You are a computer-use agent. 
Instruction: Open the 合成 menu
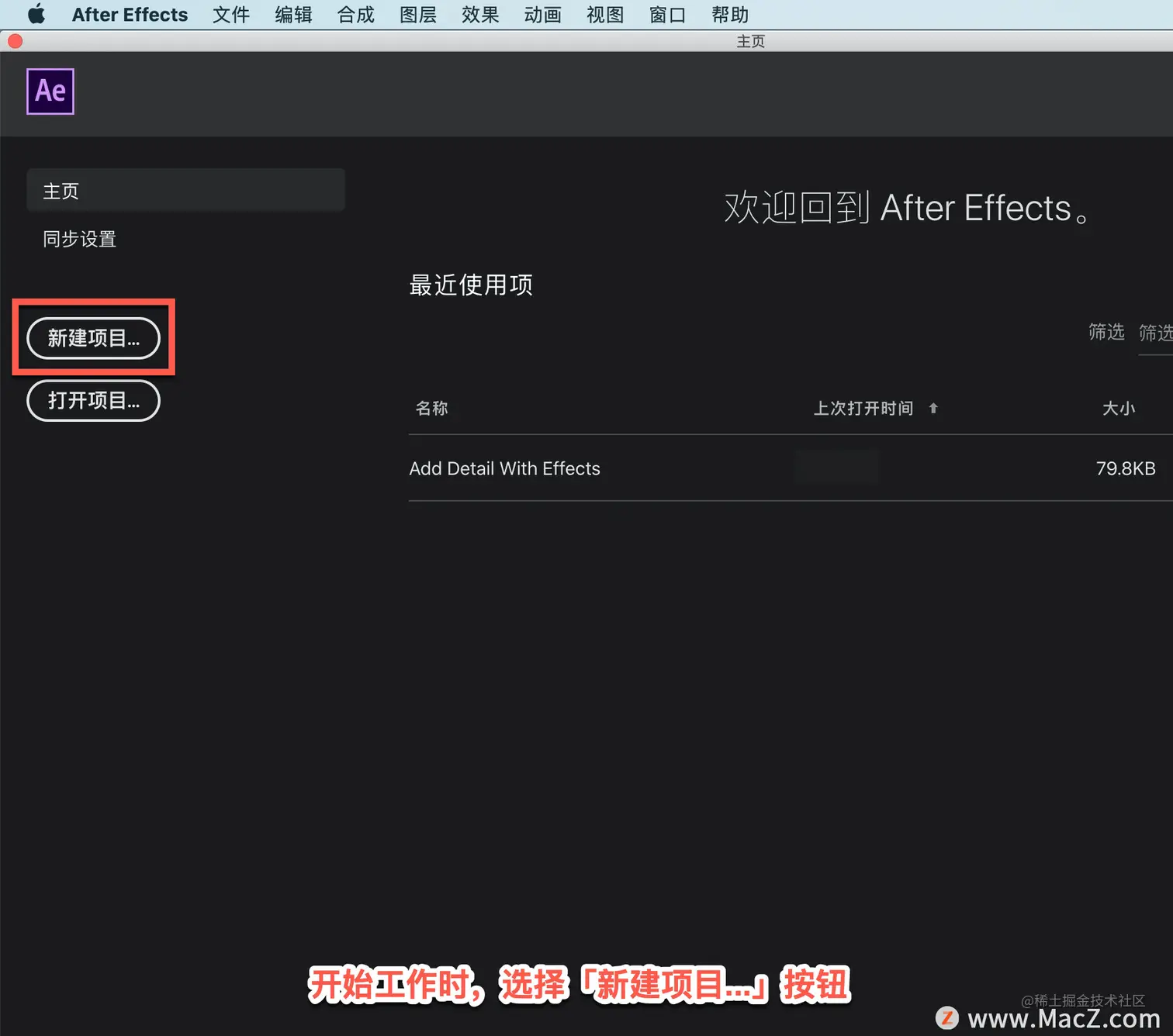click(x=355, y=14)
